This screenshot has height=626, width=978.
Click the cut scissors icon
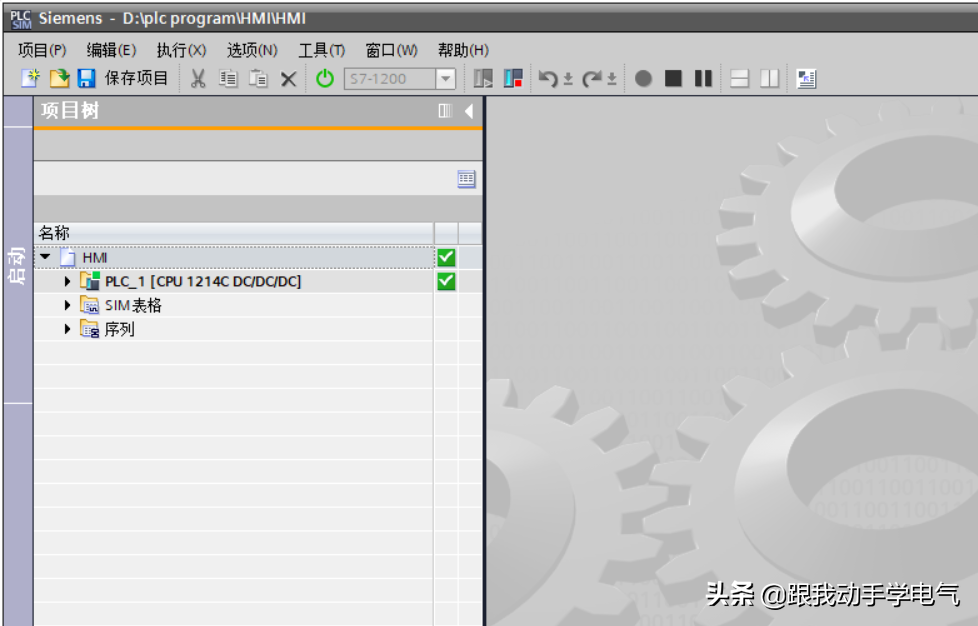tap(198, 78)
